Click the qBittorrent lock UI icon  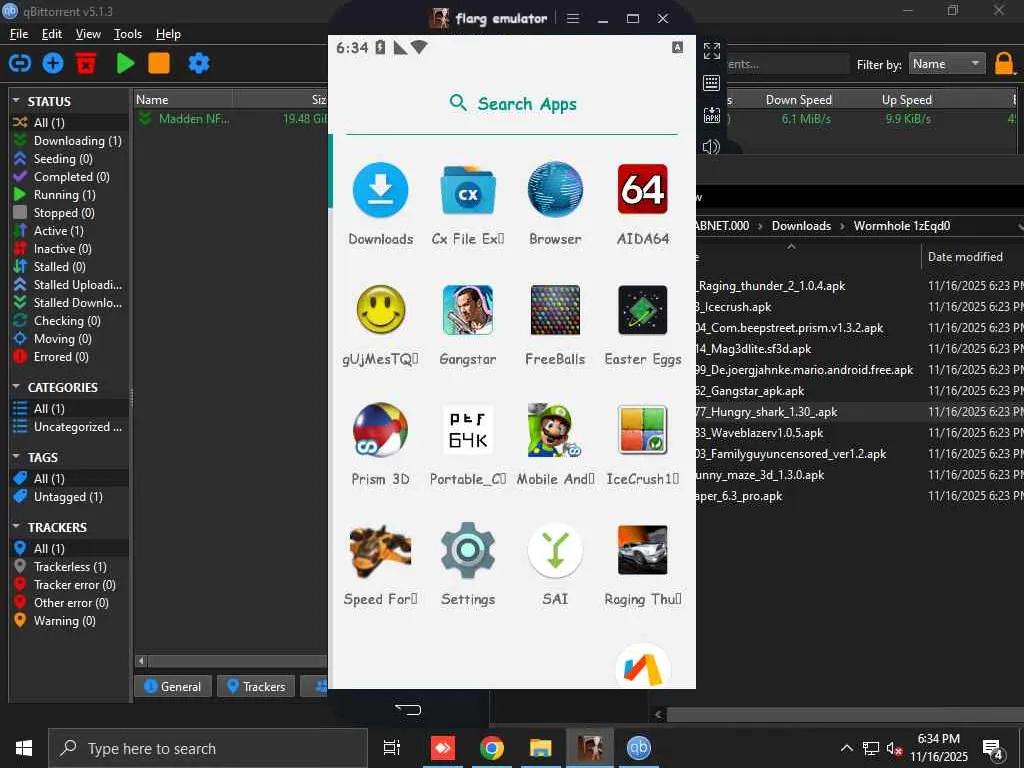coord(1004,64)
